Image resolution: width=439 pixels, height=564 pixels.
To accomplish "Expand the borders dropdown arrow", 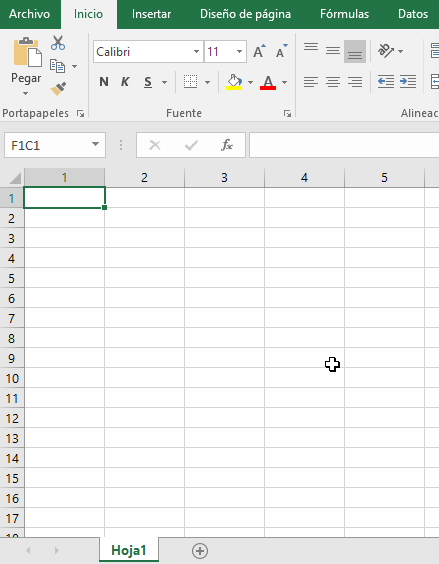I will click(208, 82).
